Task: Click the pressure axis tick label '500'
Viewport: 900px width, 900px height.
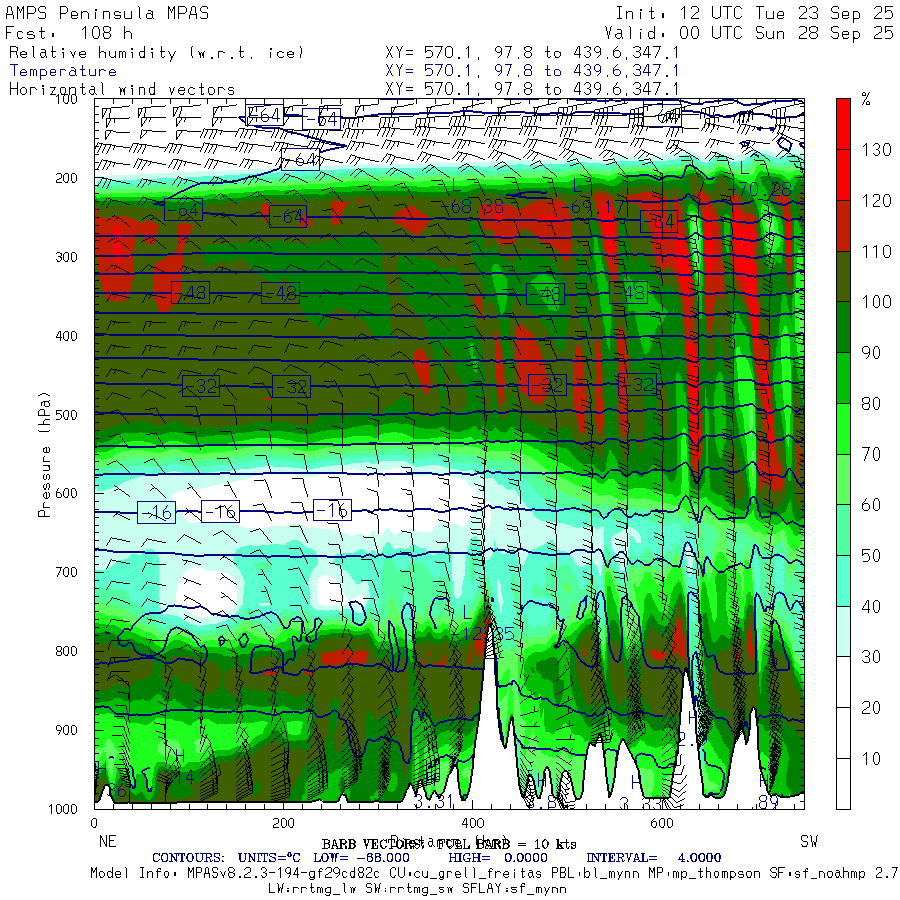Action: (x=66, y=414)
